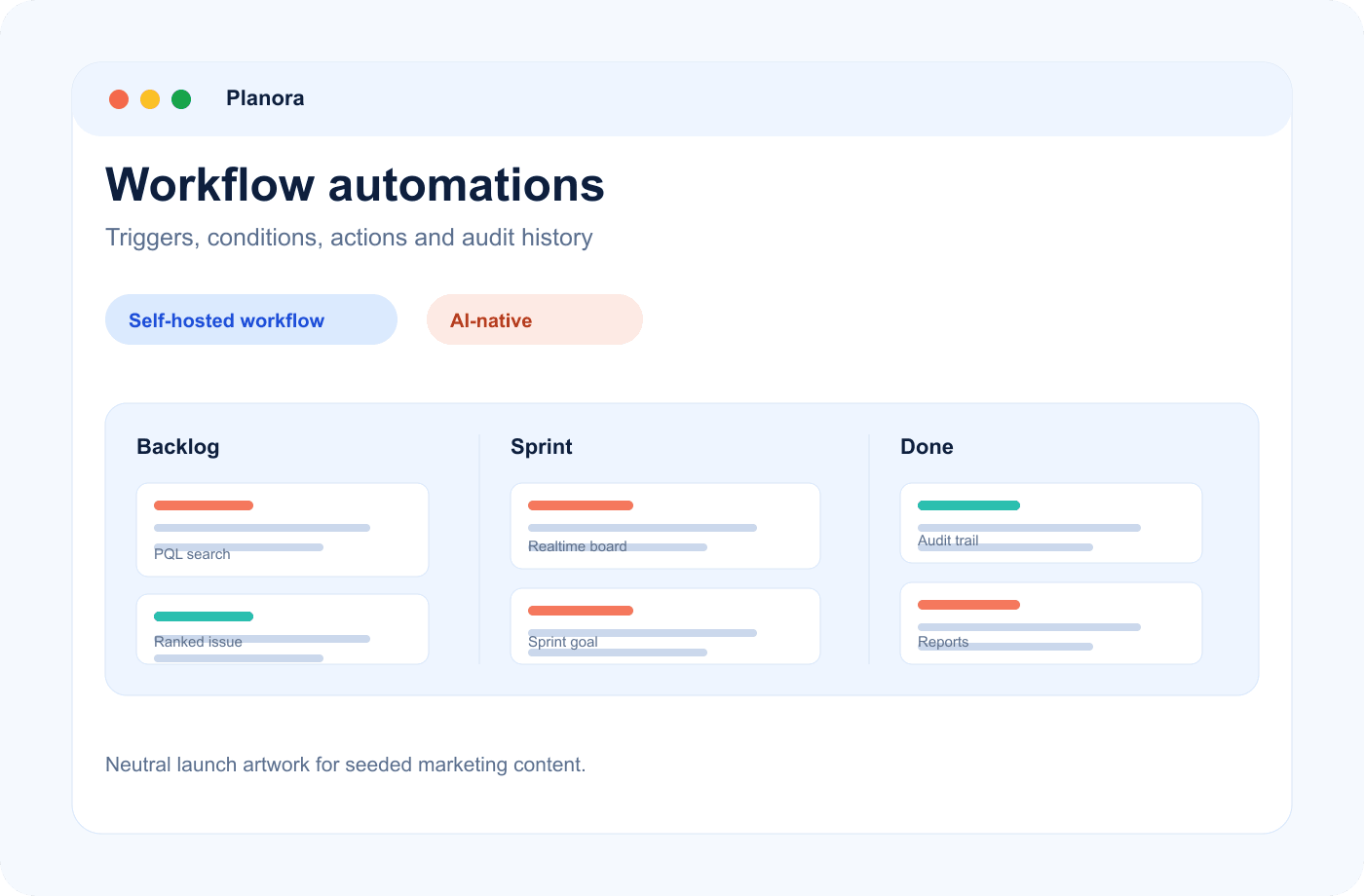Screen dimensions: 1364x896
Task: Click the orange tag on Sprint goal card
Action: (581, 611)
